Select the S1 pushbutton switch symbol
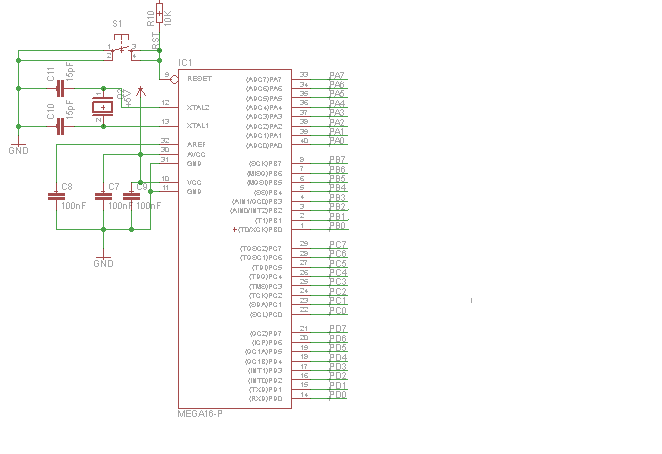 122,50
